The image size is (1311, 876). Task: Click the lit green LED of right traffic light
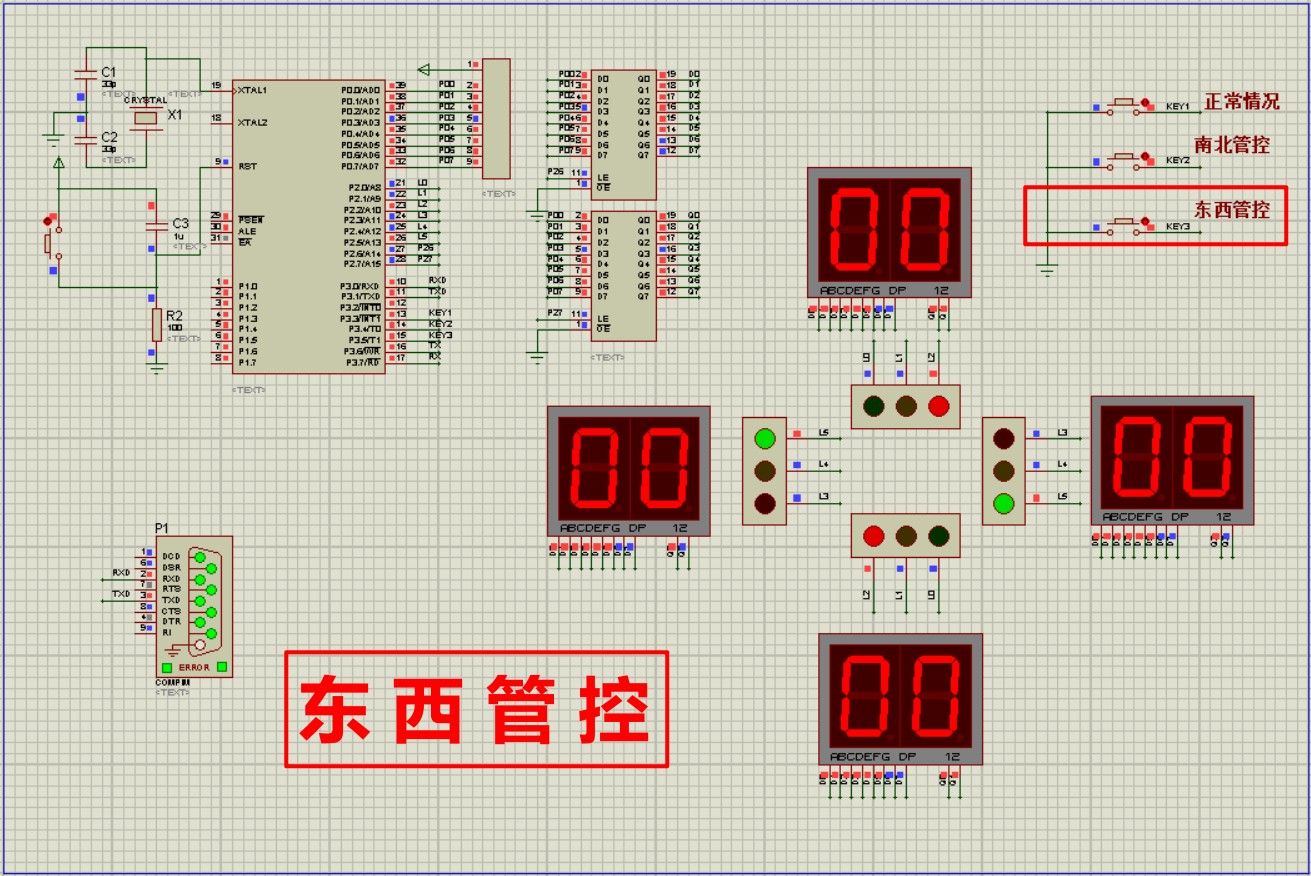(x=1005, y=504)
